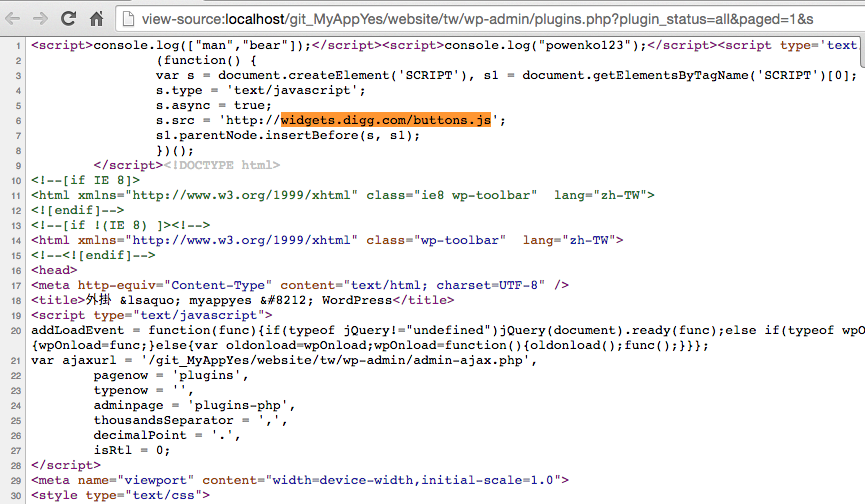Click the s1.parentNode.insertBefore(s, s1); line
The width and height of the screenshot is (865, 504).
click(287, 136)
